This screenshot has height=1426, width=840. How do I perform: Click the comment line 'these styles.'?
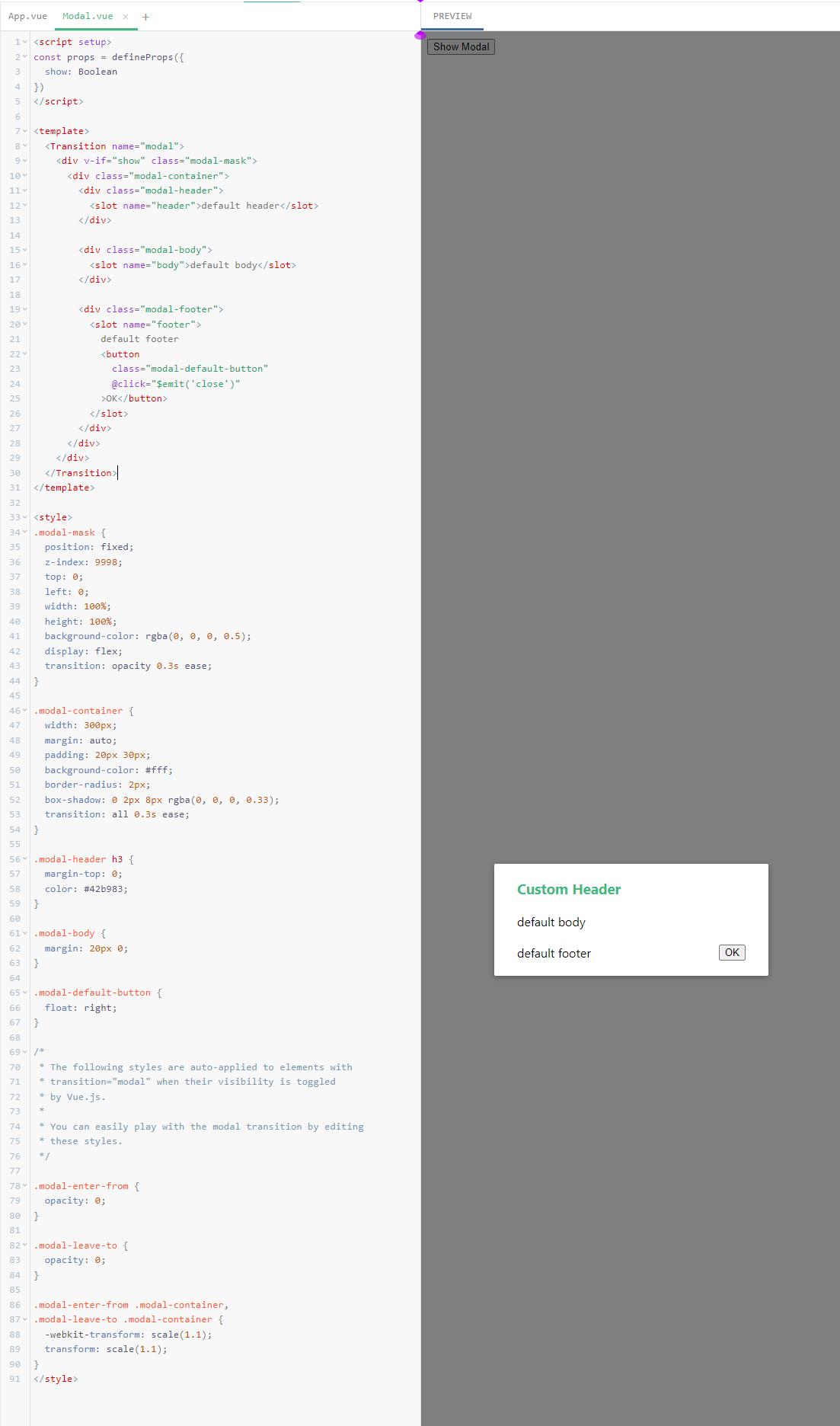click(x=81, y=1141)
